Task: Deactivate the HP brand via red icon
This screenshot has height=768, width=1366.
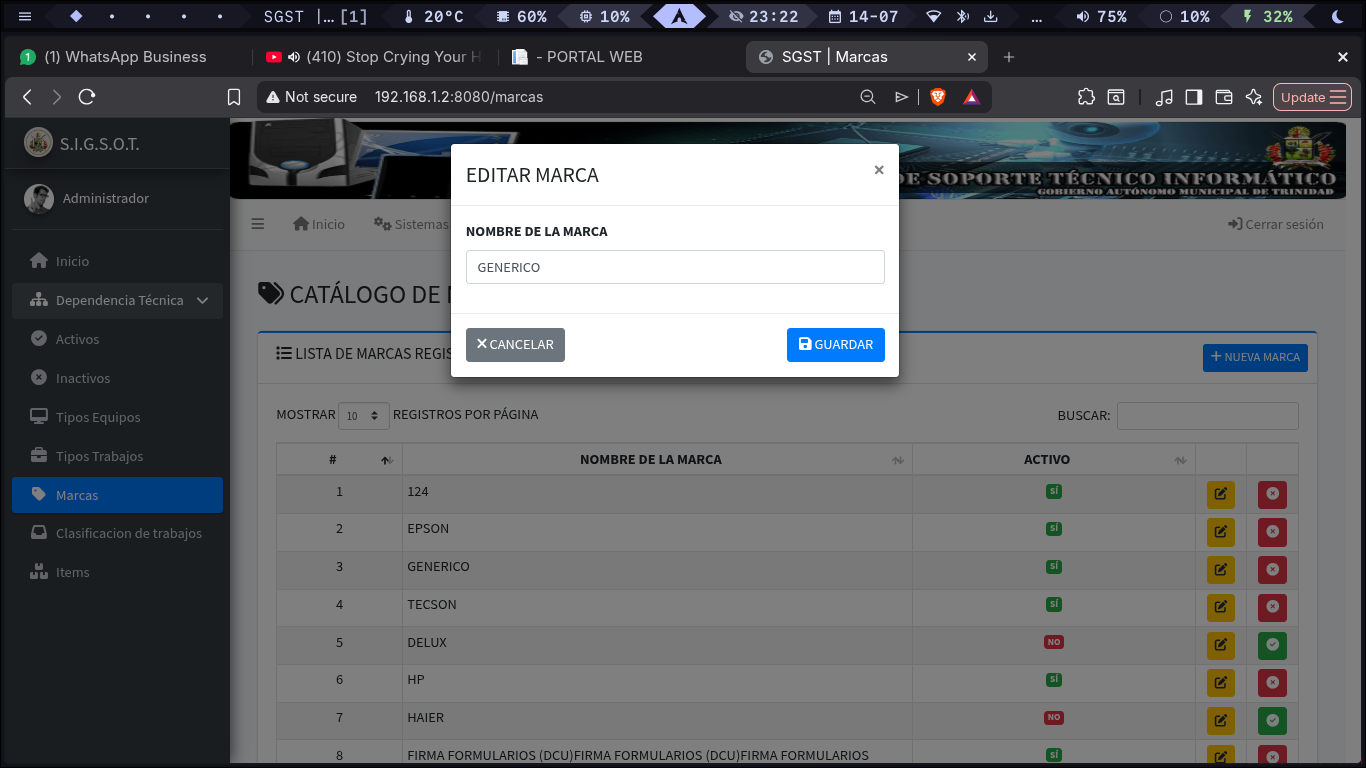Action: click(1272, 683)
